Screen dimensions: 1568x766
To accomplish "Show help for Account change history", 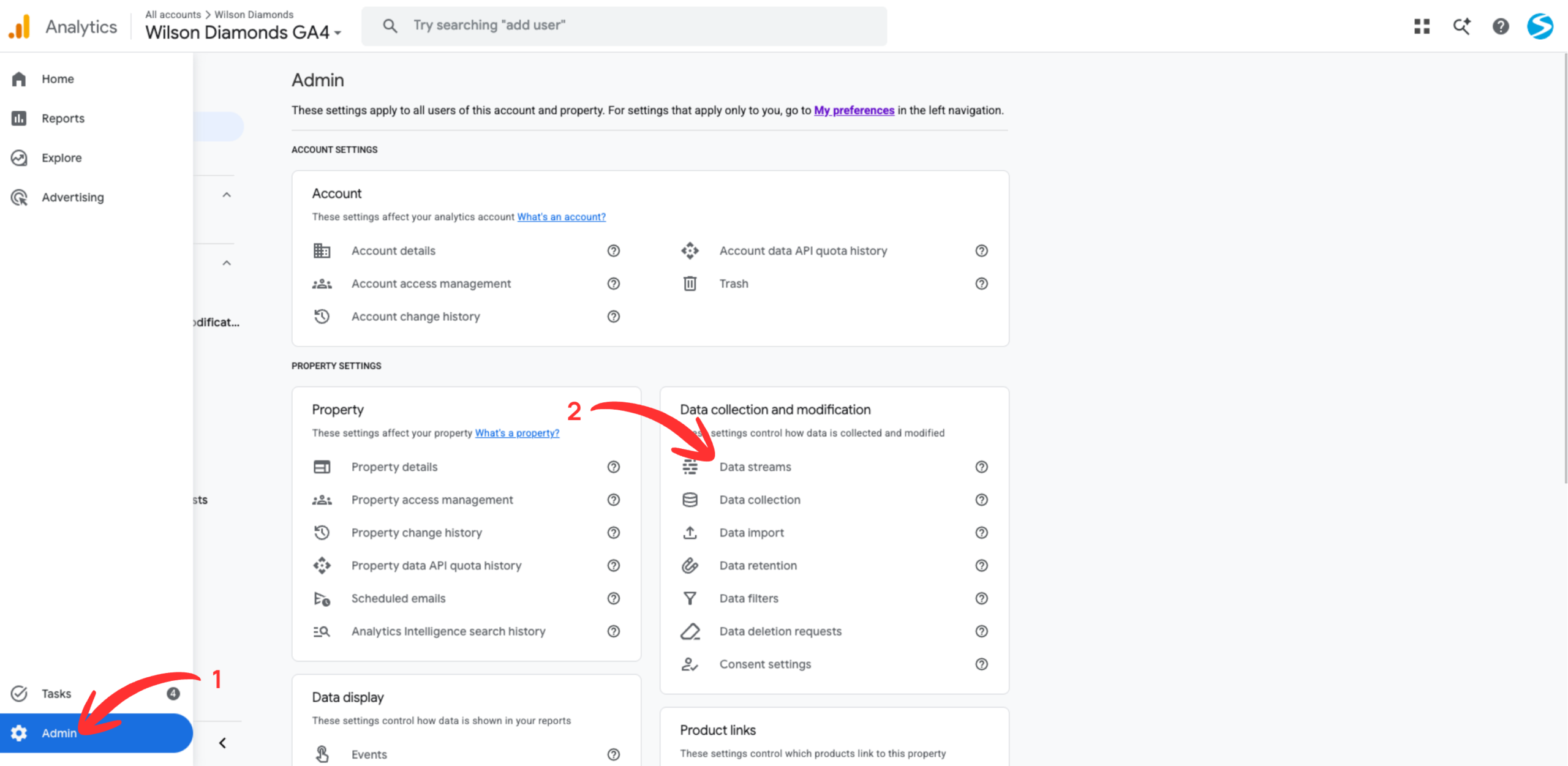I will tap(613, 317).
